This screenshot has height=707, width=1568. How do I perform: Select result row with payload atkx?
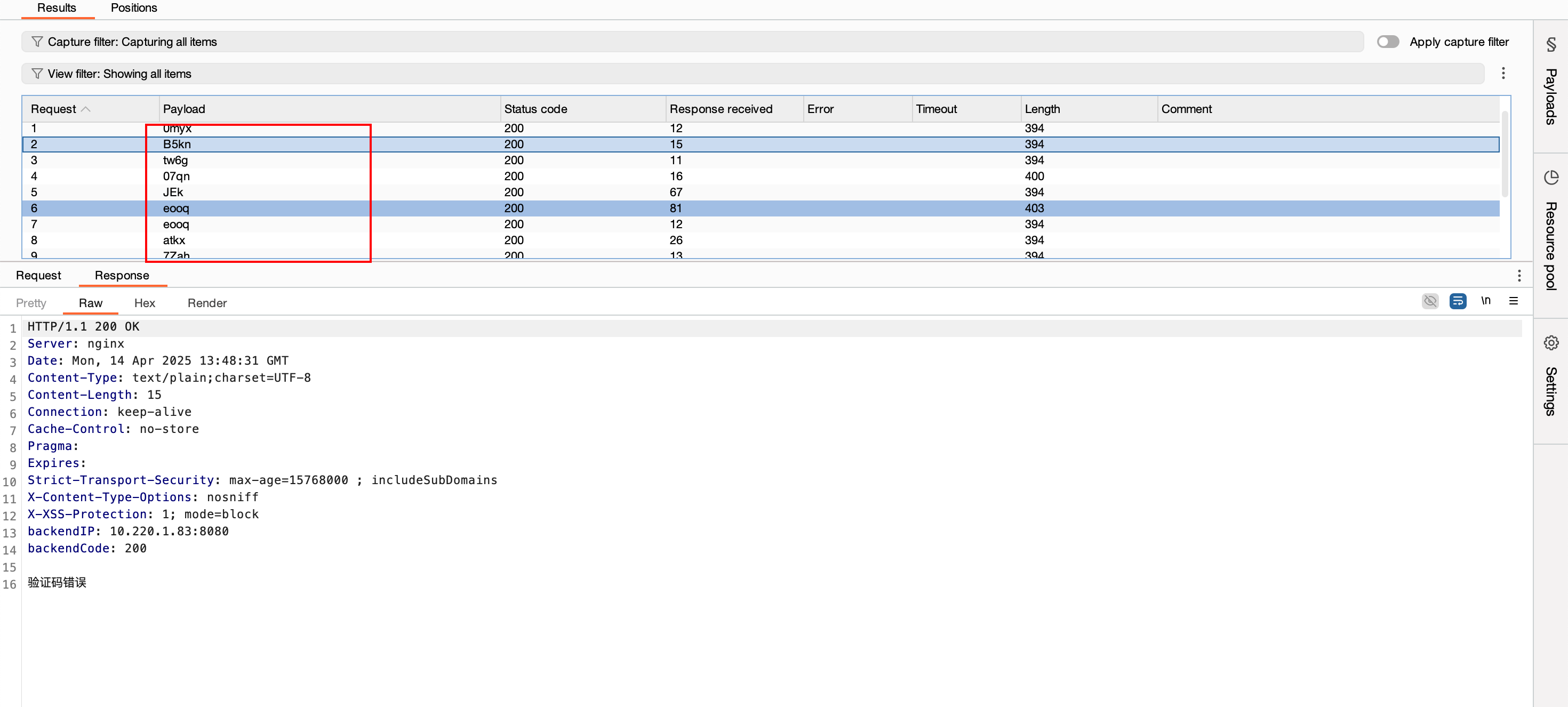coord(761,240)
